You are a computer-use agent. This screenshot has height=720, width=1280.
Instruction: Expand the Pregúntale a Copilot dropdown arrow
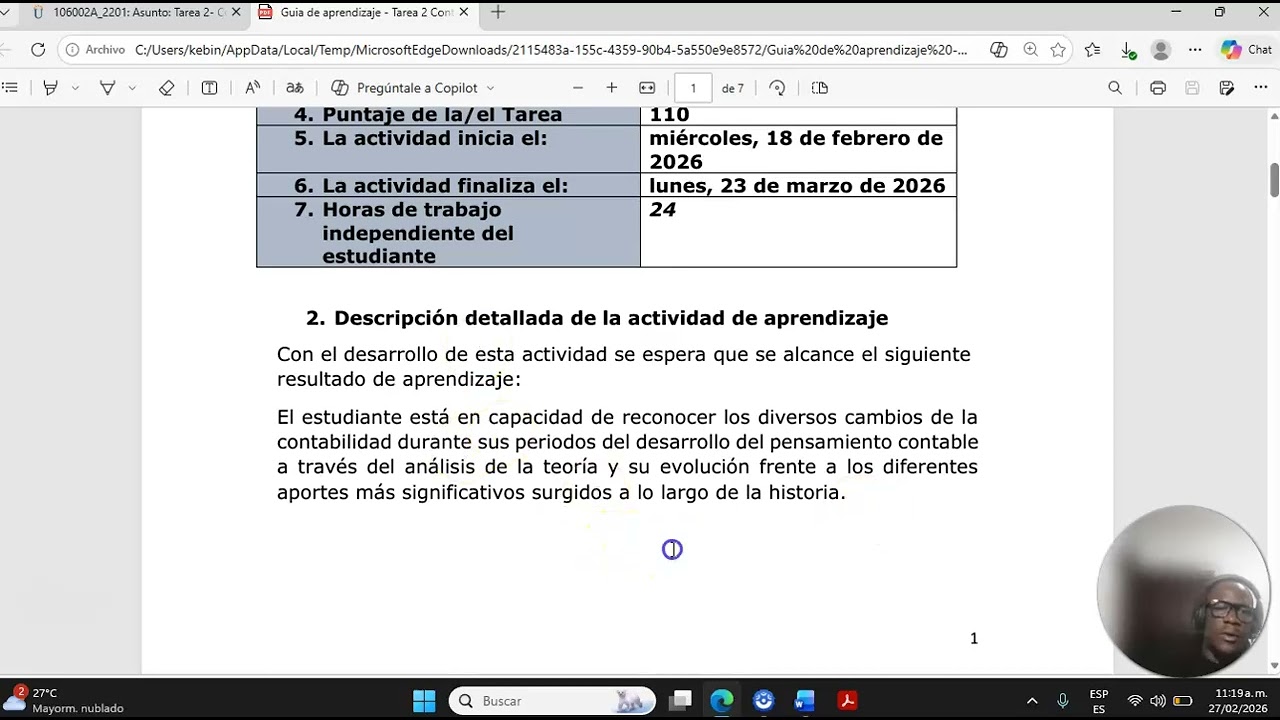pos(490,88)
